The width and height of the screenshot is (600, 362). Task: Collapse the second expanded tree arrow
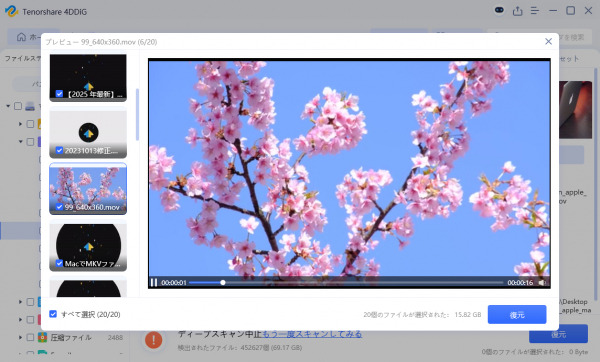(20, 142)
